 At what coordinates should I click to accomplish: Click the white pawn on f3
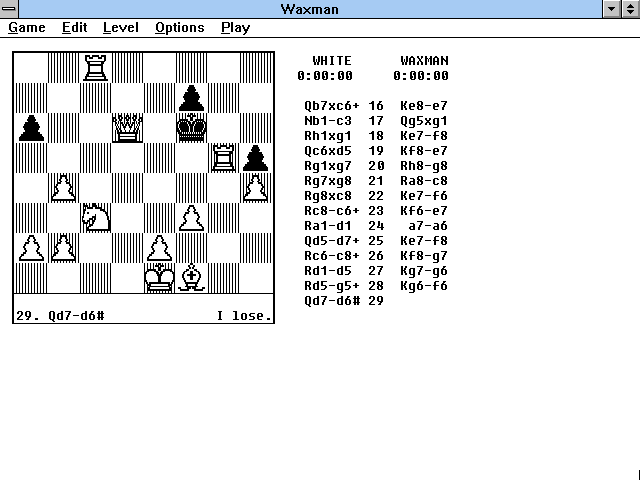(x=191, y=218)
